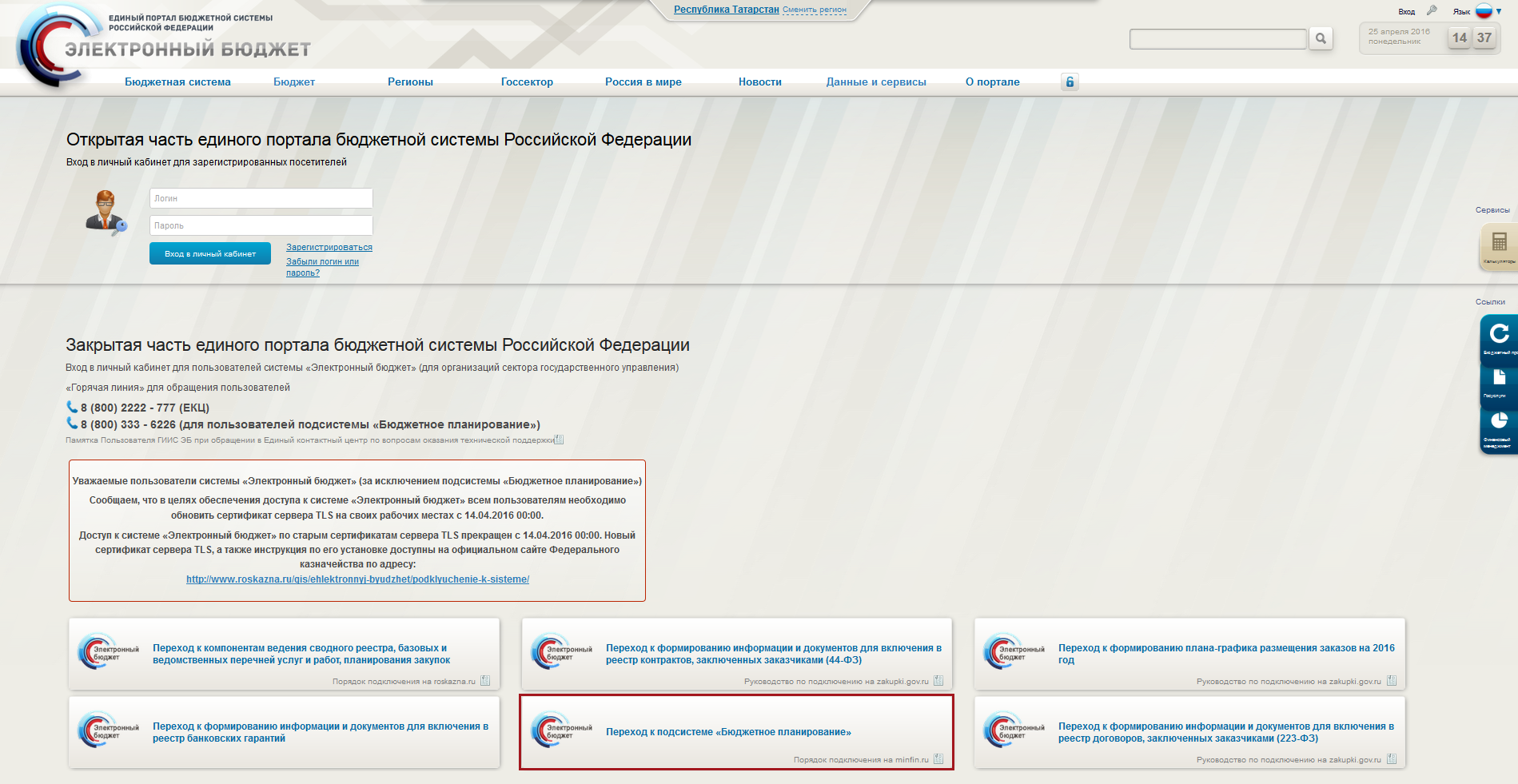Click the key icon next to Вход
This screenshot has height=784, width=1518.
(1432, 11)
